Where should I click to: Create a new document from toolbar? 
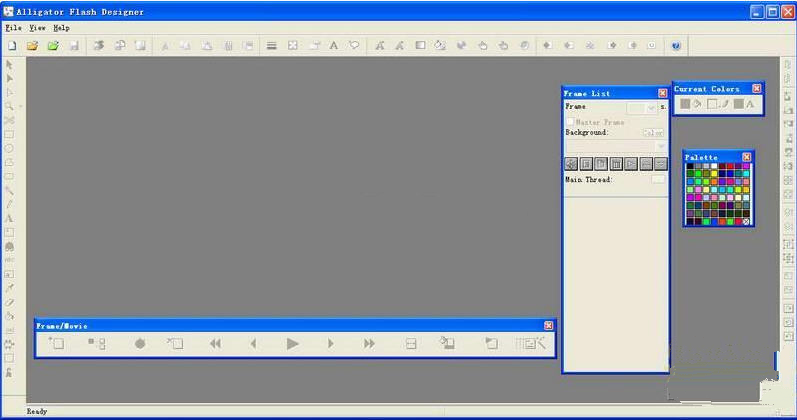pos(12,46)
